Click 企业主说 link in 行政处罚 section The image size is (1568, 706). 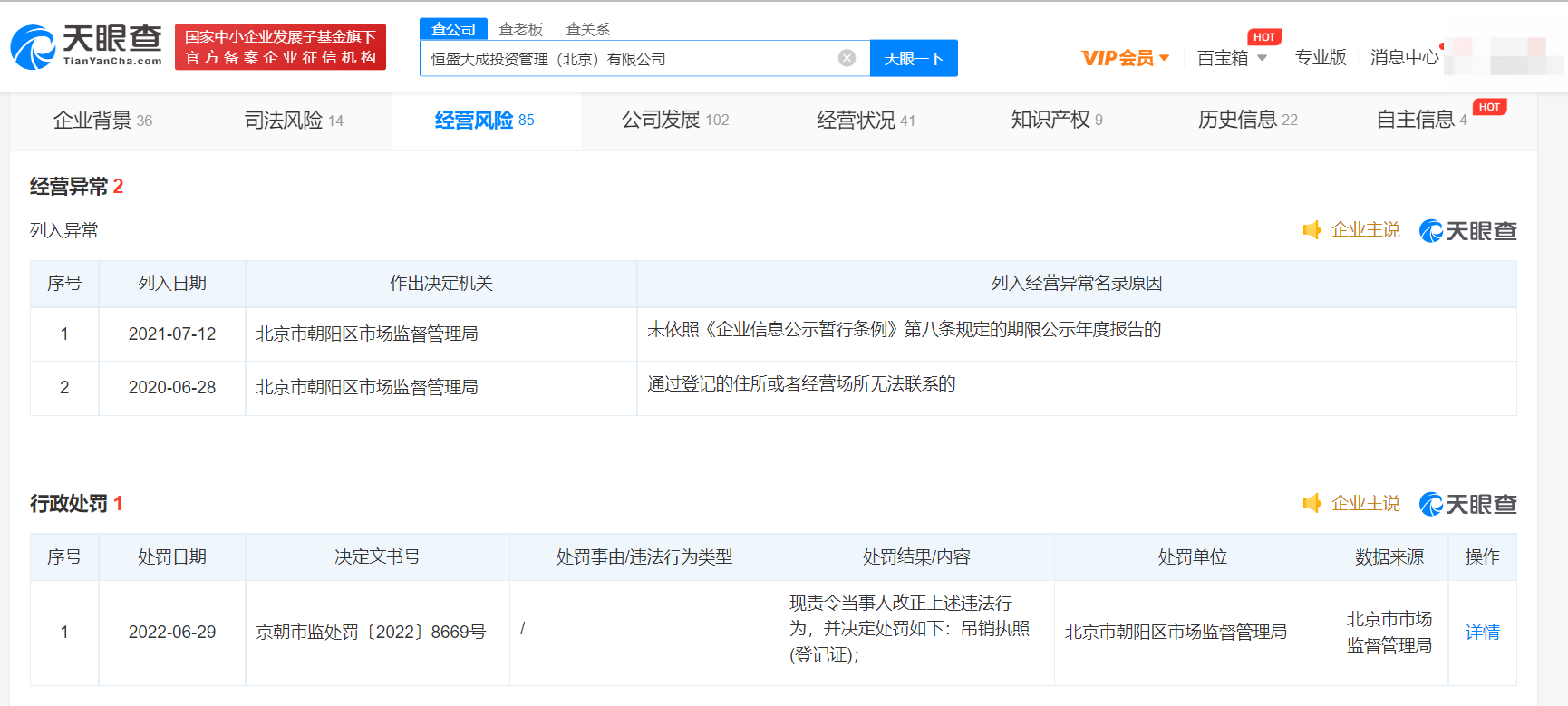point(1366,503)
